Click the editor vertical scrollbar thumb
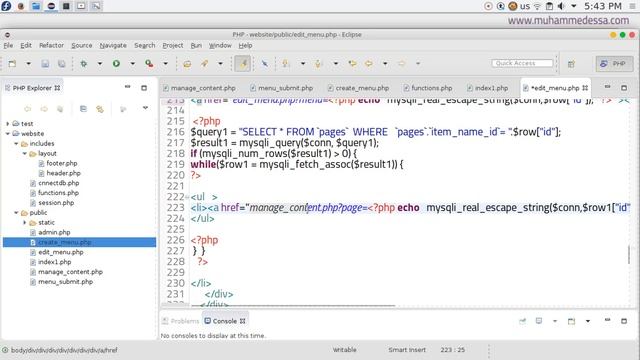Screen dimensions: 640x360 629,255
